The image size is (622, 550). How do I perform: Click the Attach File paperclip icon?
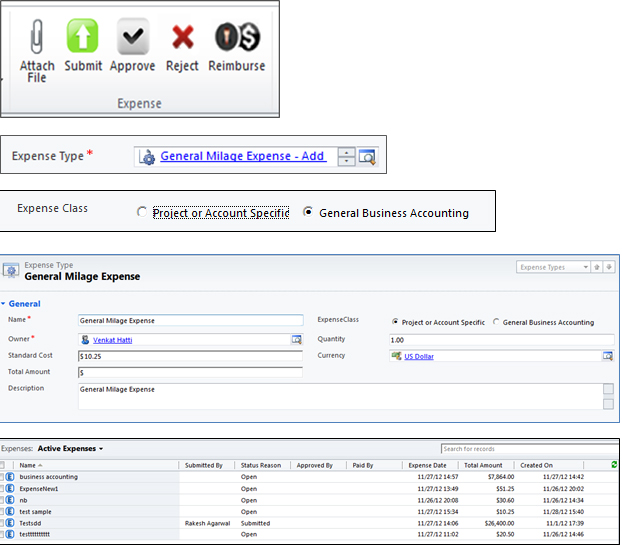pyautogui.click(x=37, y=38)
